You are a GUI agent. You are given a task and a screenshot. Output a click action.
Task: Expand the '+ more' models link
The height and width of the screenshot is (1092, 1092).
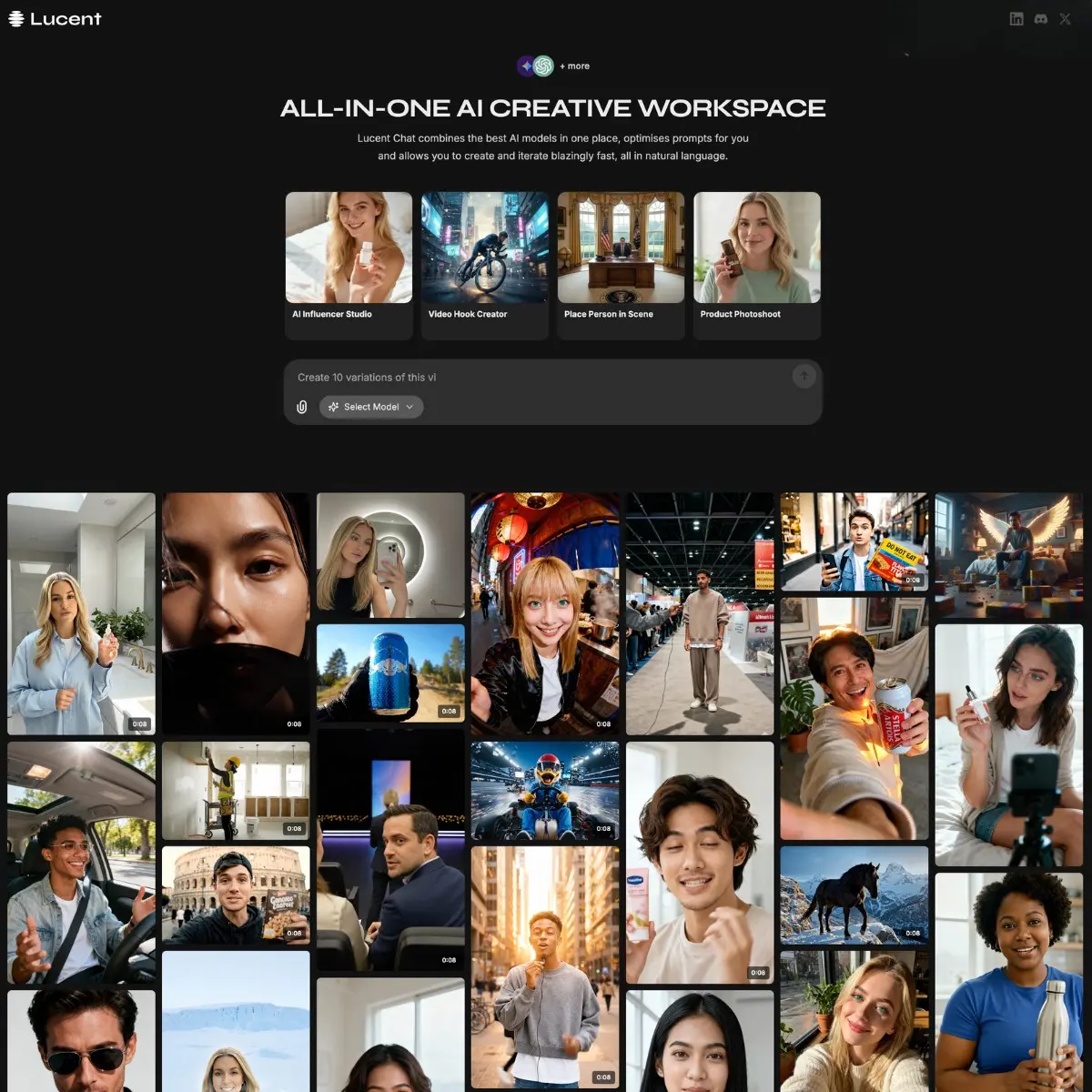tap(573, 66)
